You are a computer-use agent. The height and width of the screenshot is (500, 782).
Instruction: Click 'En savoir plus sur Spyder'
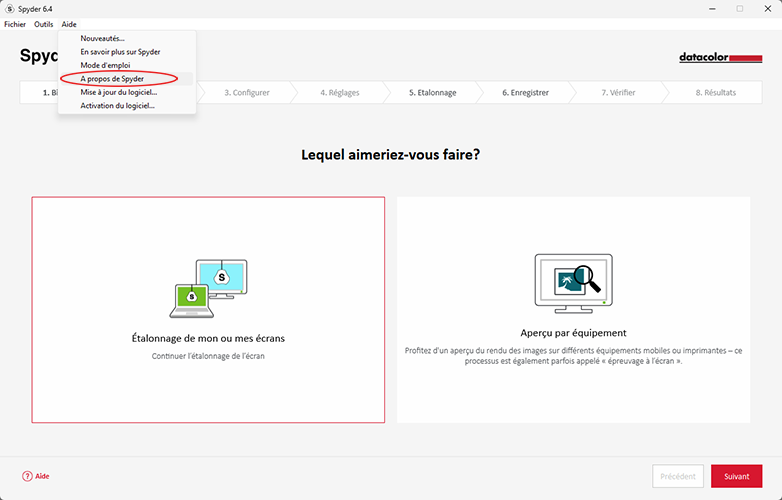[x=120, y=52]
